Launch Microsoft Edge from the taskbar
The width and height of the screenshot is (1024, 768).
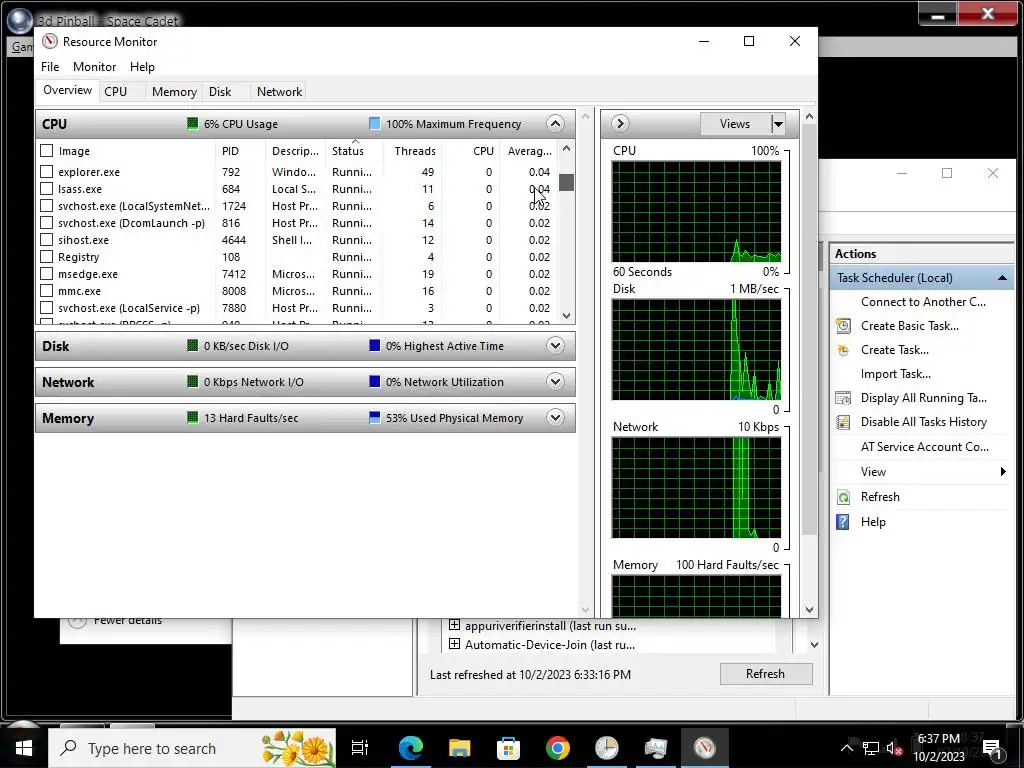(411, 748)
